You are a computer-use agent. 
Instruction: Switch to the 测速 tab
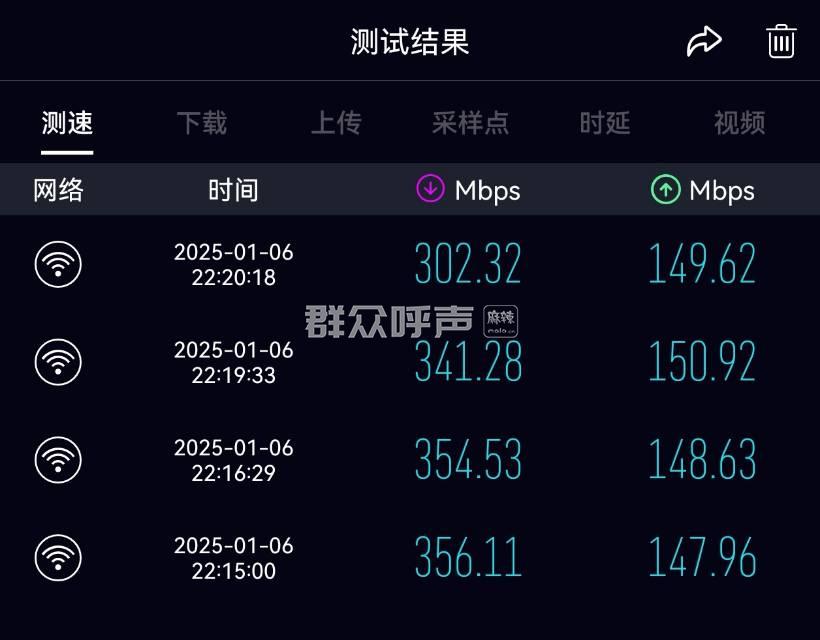[67, 123]
